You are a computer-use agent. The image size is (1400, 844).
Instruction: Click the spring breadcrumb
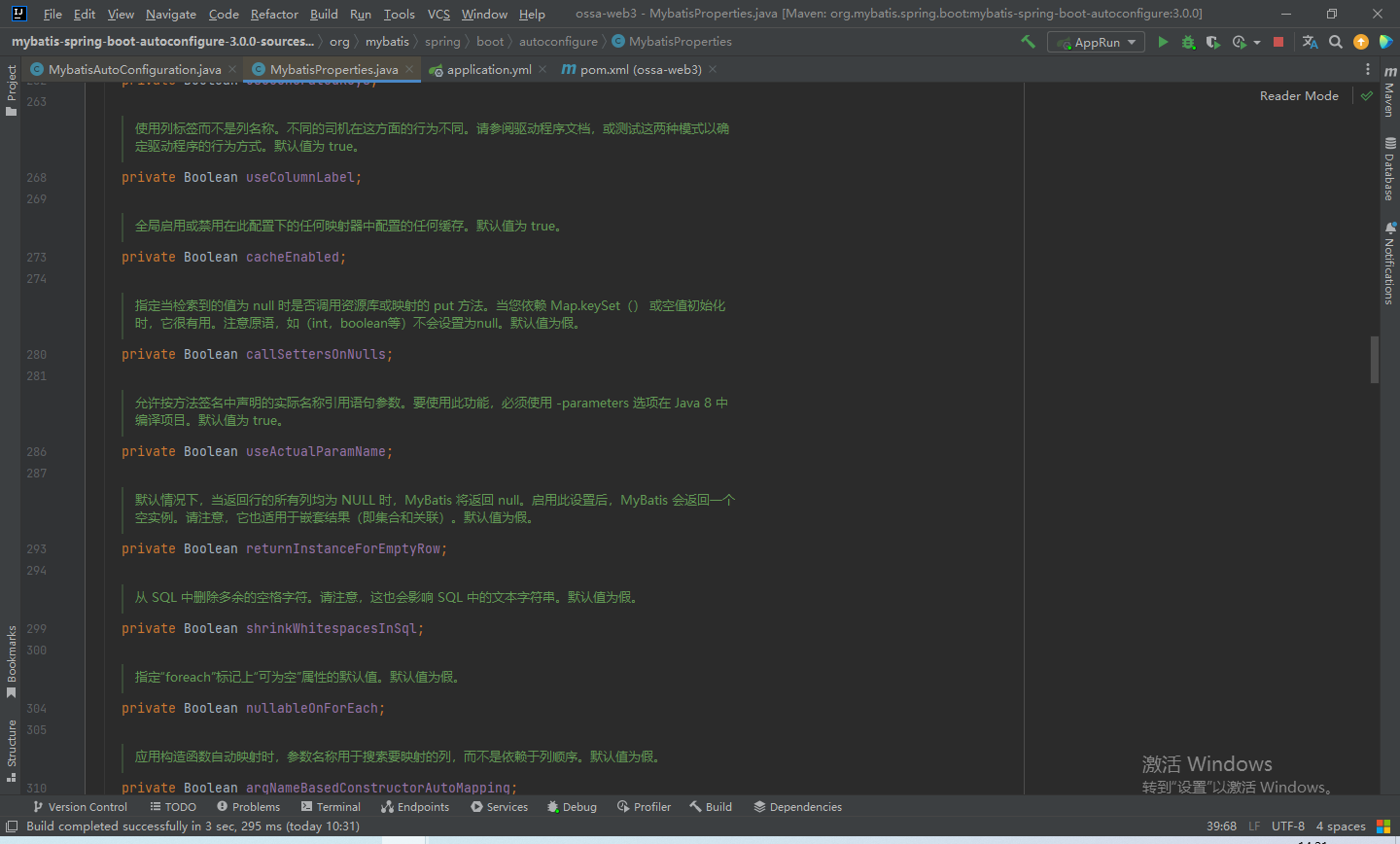pyautogui.click(x=442, y=42)
